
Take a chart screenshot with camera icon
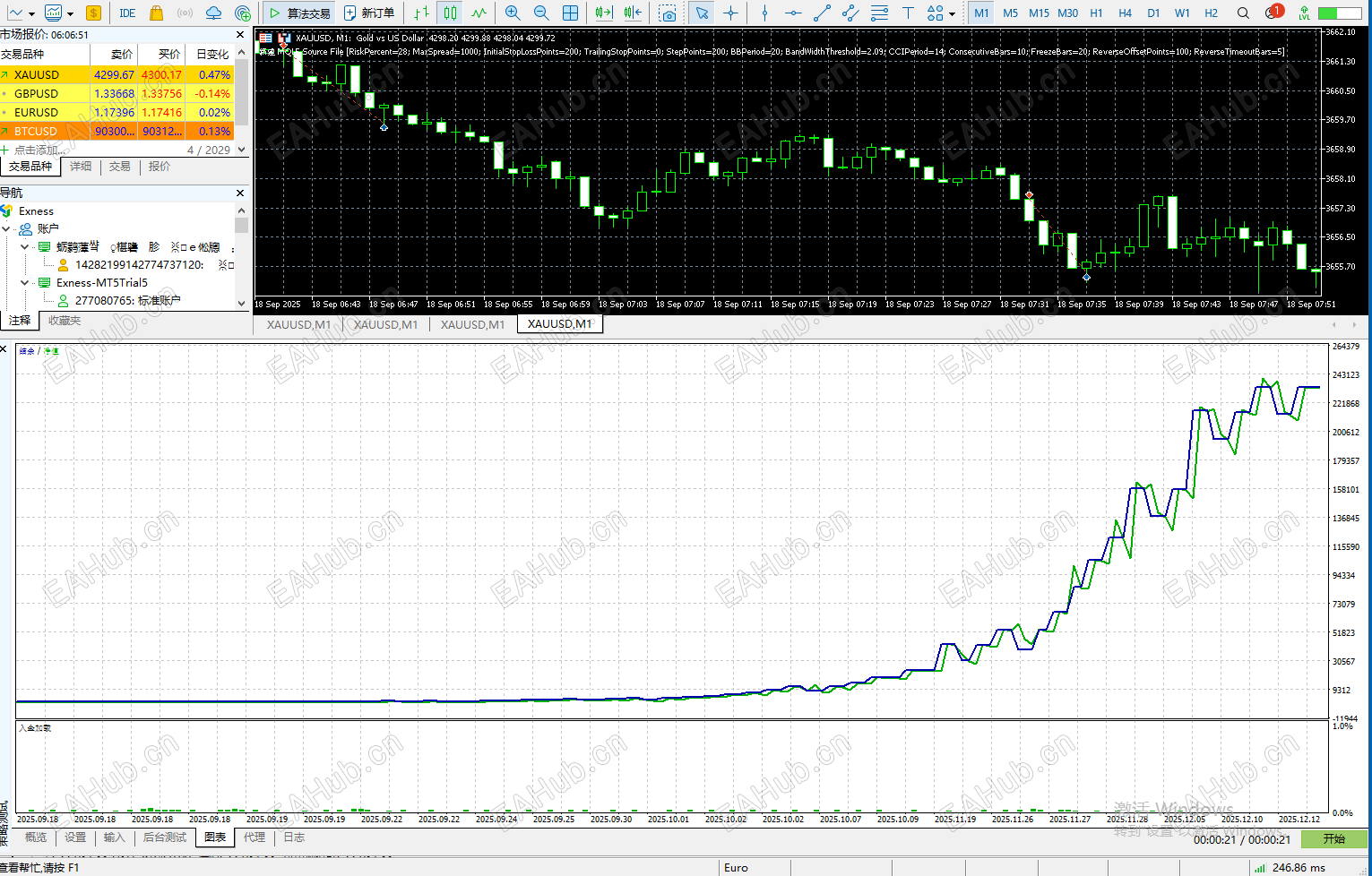click(668, 13)
